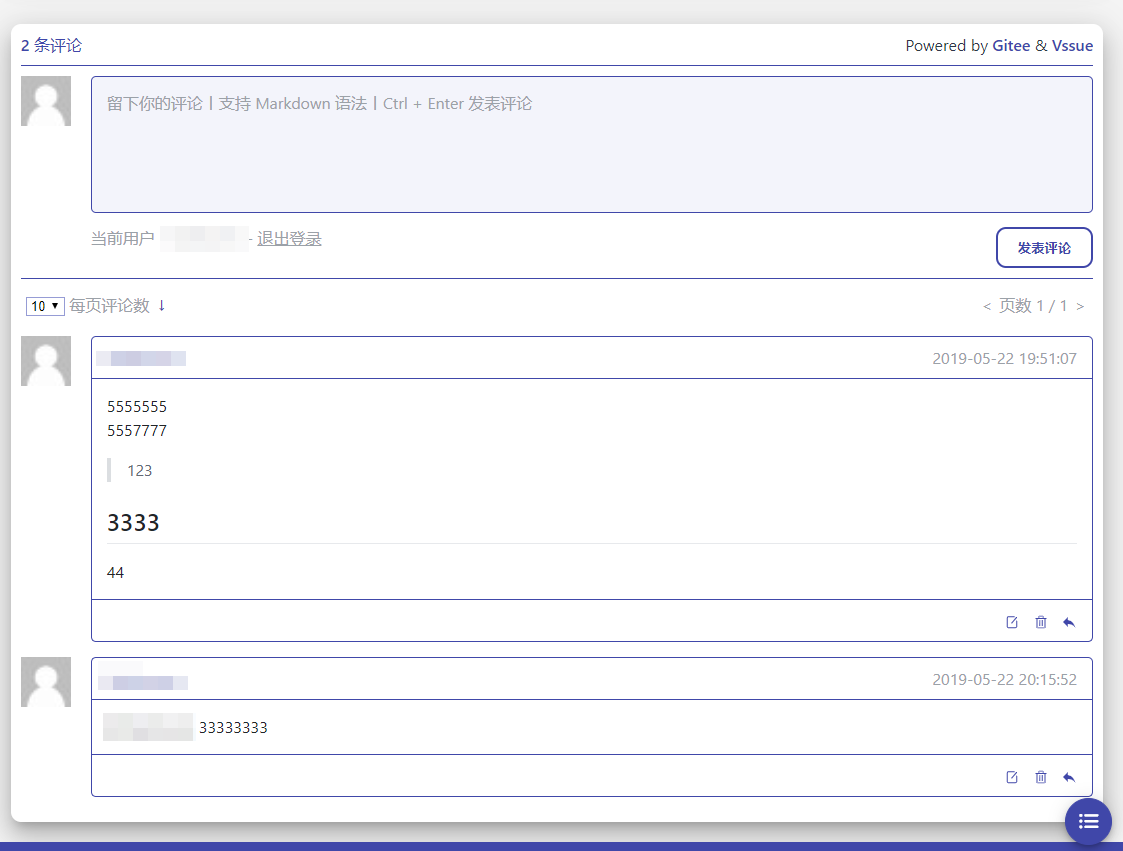Edit the comment containing 5555555
This screenshot has height=851, width=1123.
coord(1012,622)
